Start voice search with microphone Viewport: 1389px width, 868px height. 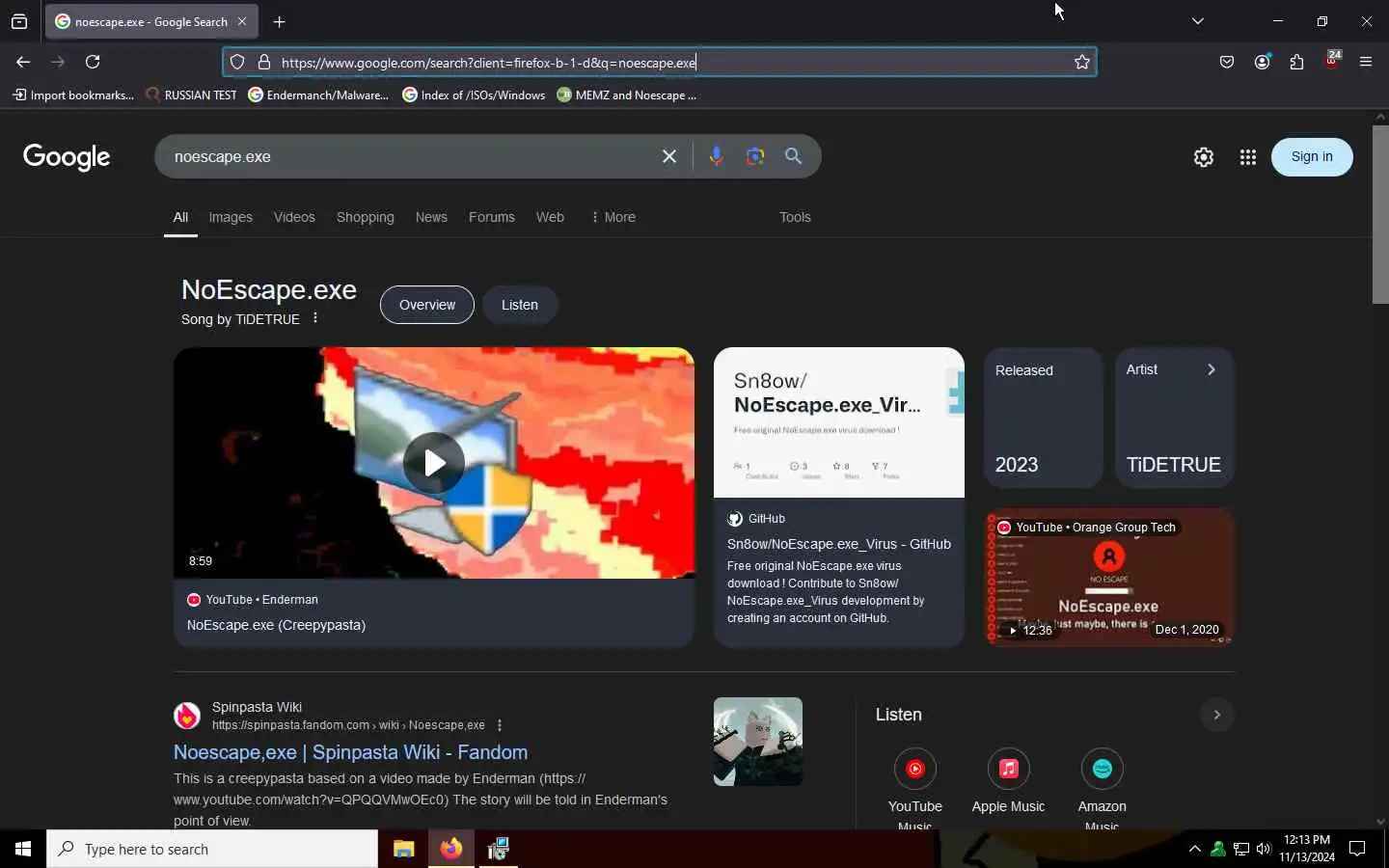pyautogui.click(x=716, y=156)
